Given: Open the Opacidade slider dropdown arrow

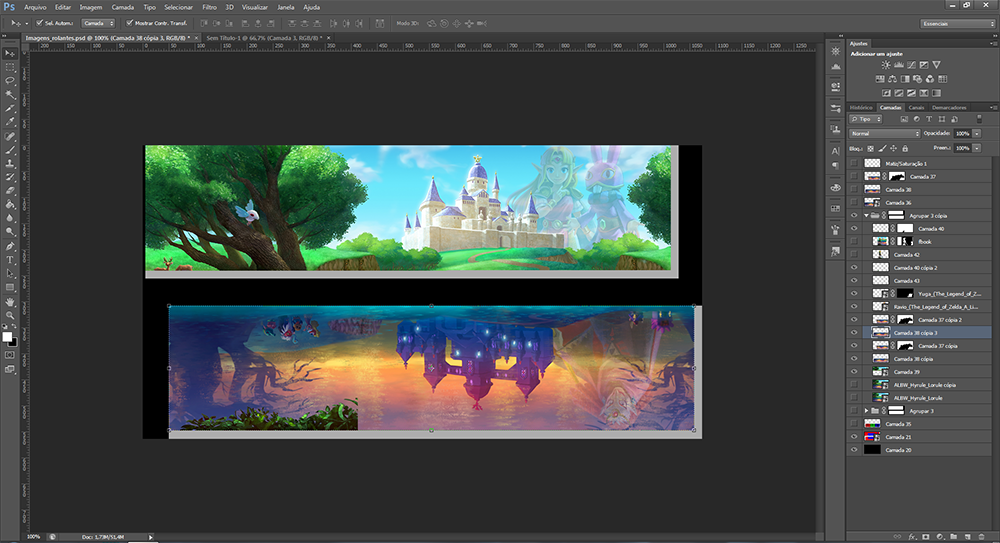Looking at the screenshot, I should pyautogui.click(x=976, y=133).
